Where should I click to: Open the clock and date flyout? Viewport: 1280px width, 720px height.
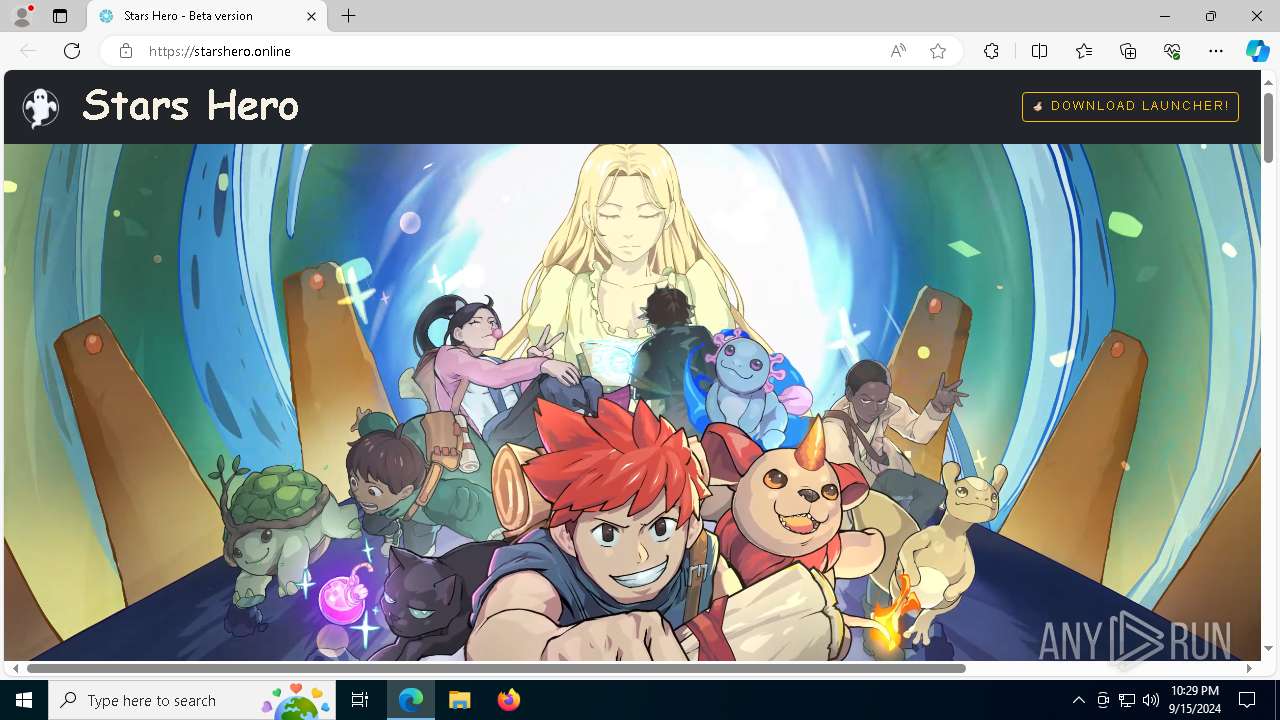pos(1194,700)
